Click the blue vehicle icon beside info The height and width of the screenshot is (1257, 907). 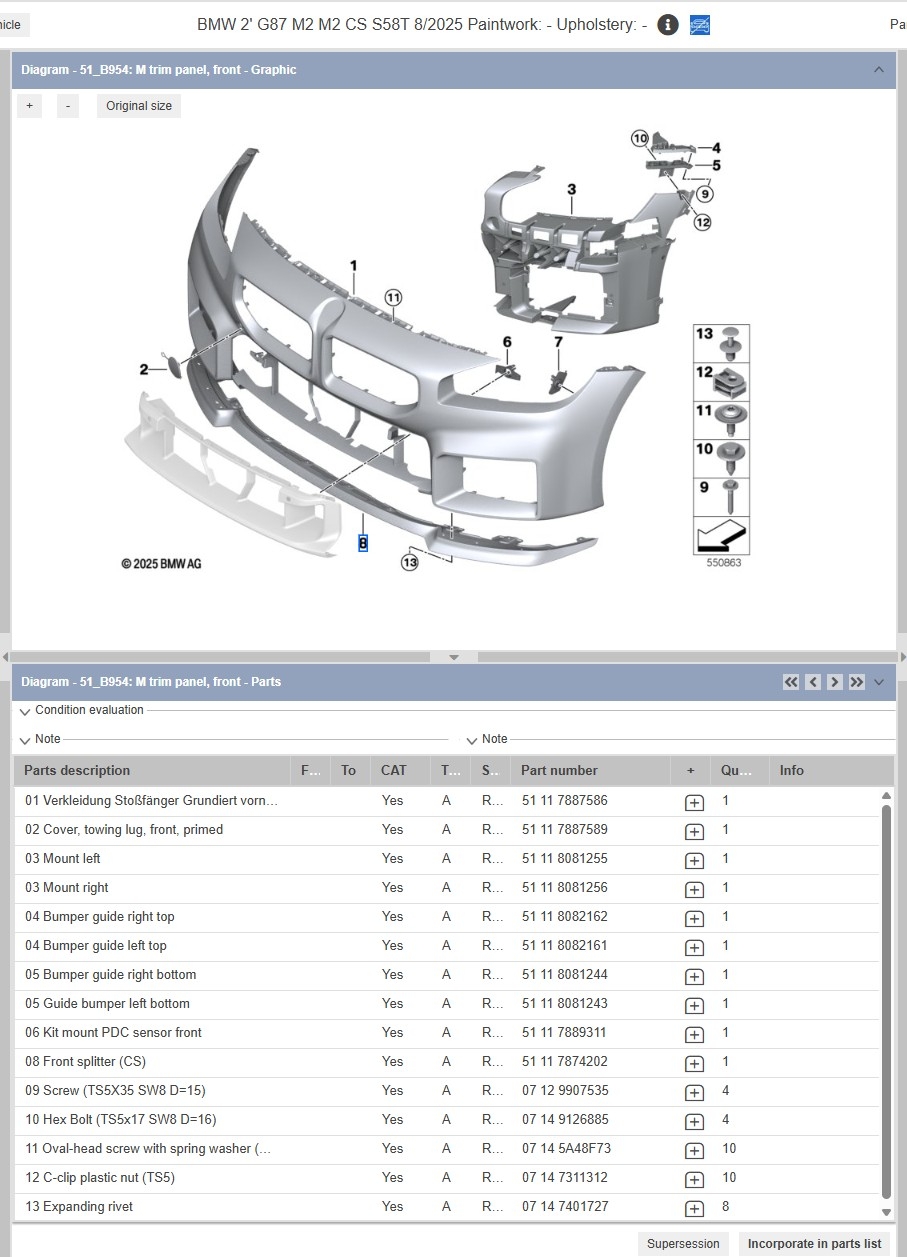pyautogui.click(x=700, y=25)
